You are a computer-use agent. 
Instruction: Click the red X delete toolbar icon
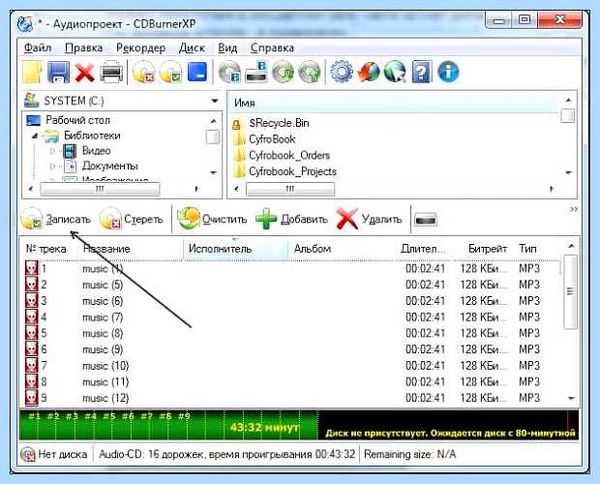pos(85,73)
